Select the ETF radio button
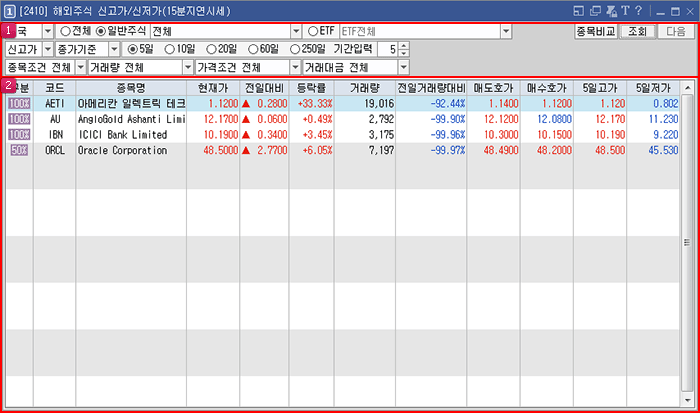 point(313,31)
